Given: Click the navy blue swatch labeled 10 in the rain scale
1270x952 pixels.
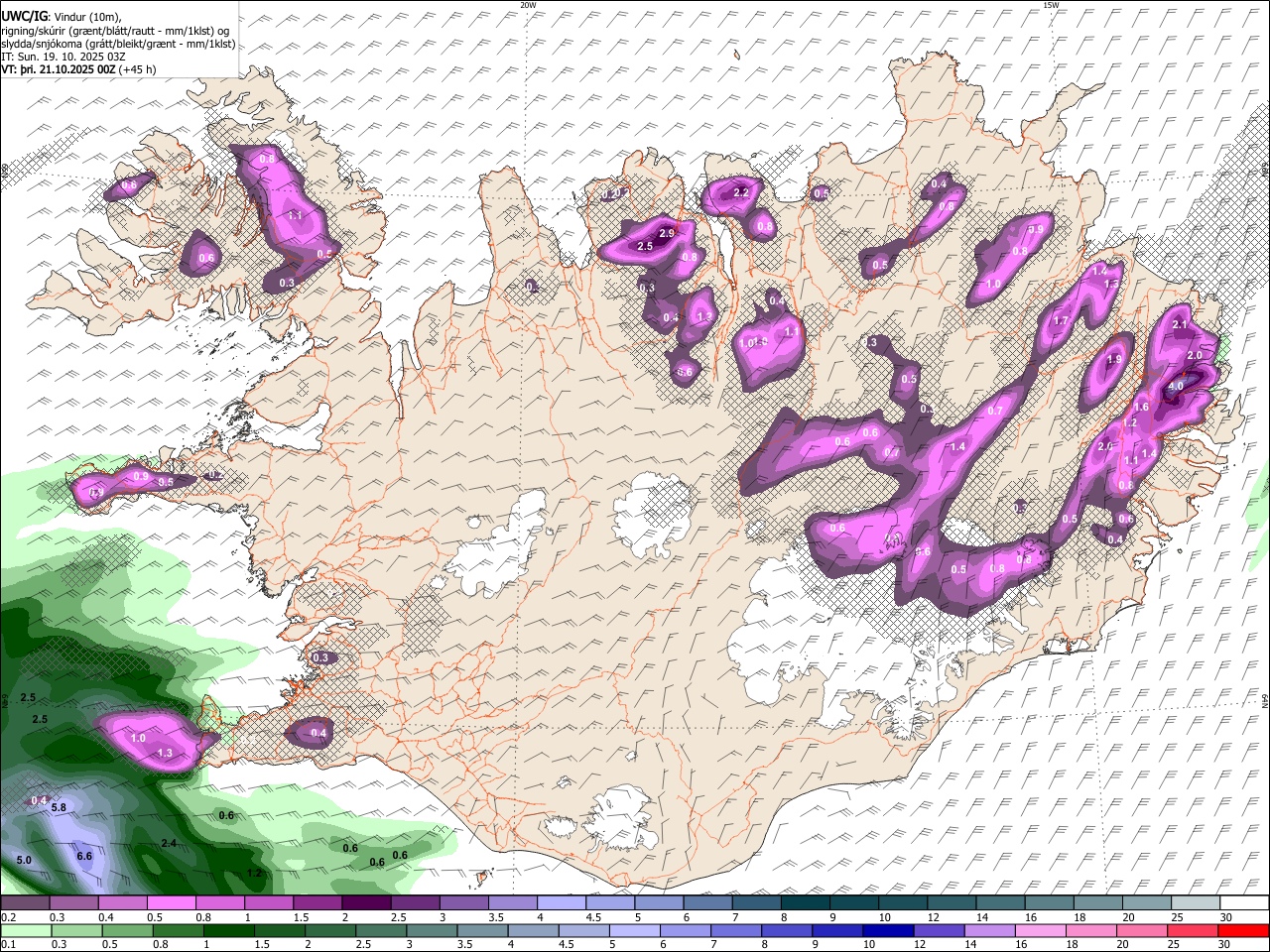Looking at the screenshot, I should pos(886,931).
